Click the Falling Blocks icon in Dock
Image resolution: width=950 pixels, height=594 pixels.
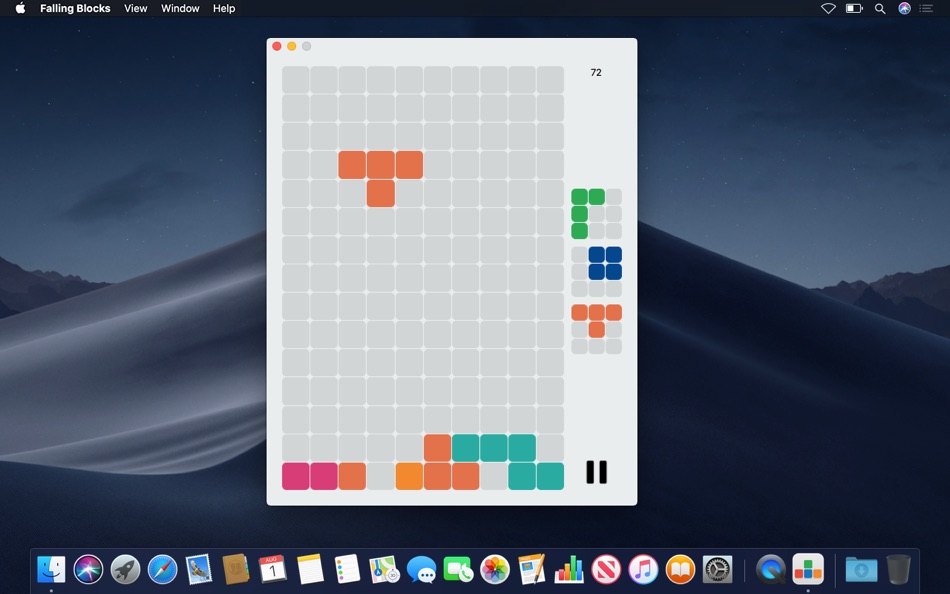click(808, 570)
